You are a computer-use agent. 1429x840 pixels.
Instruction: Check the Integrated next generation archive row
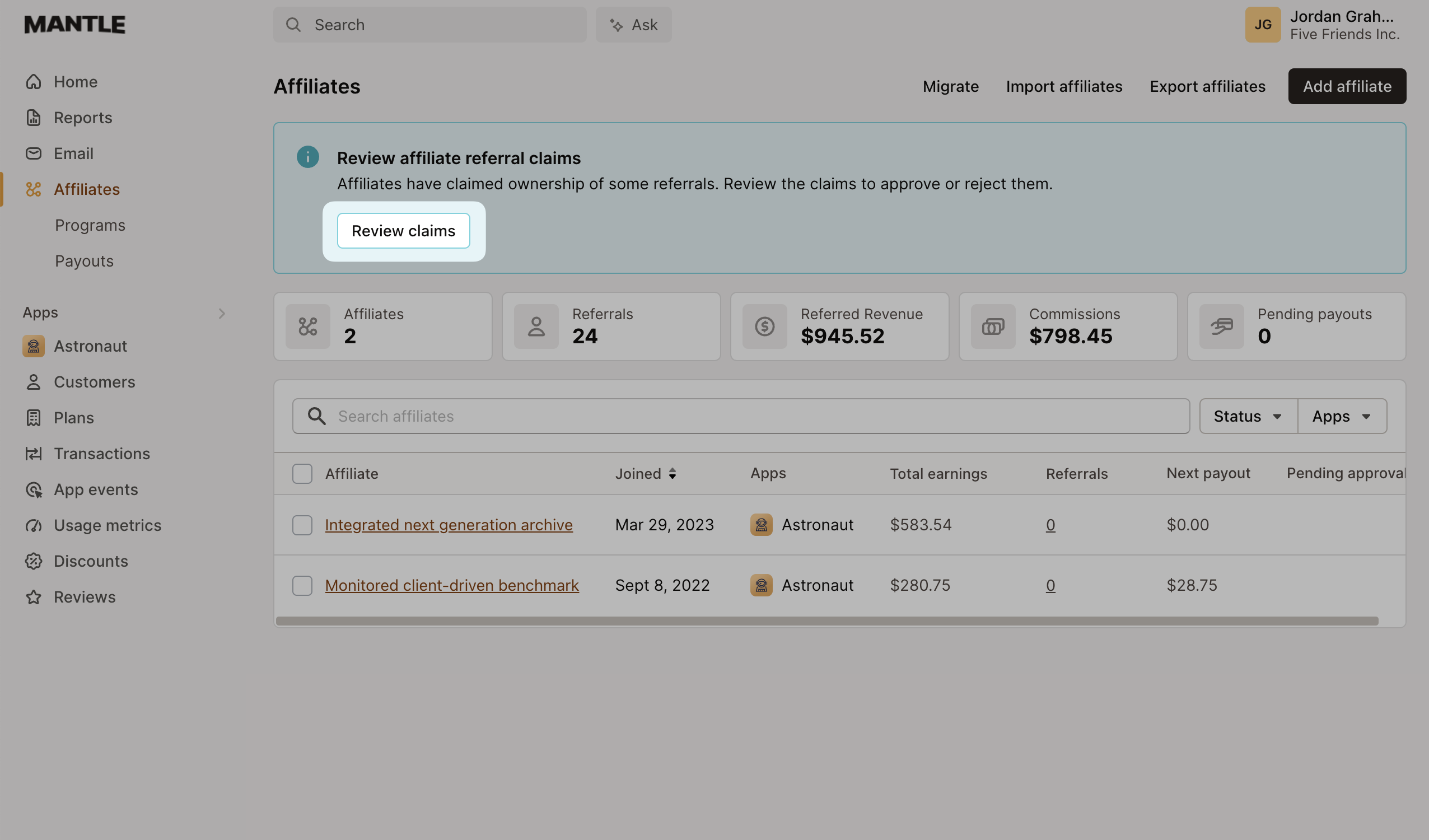(x=302, y=525)
